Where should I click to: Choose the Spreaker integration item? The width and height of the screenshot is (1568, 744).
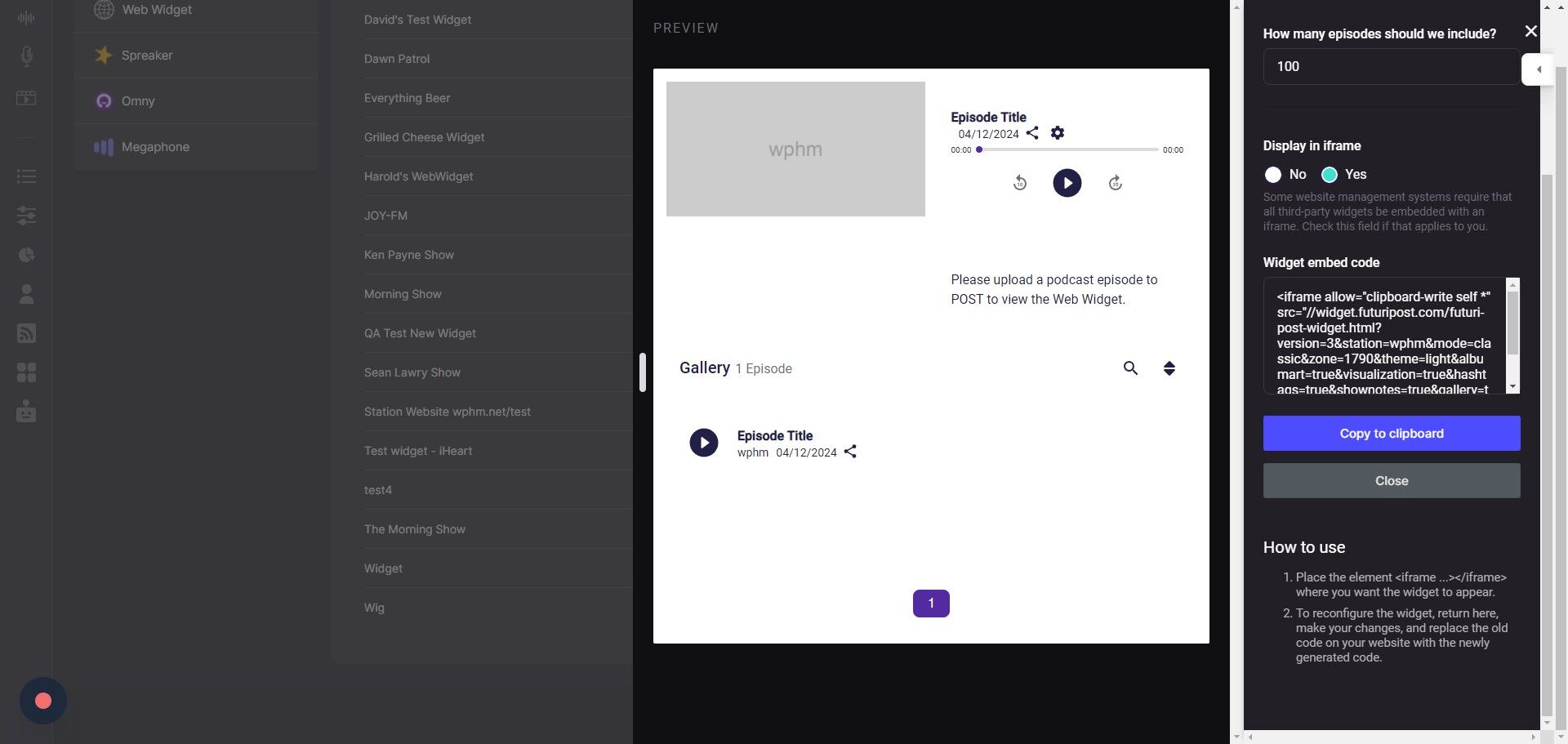147,56
